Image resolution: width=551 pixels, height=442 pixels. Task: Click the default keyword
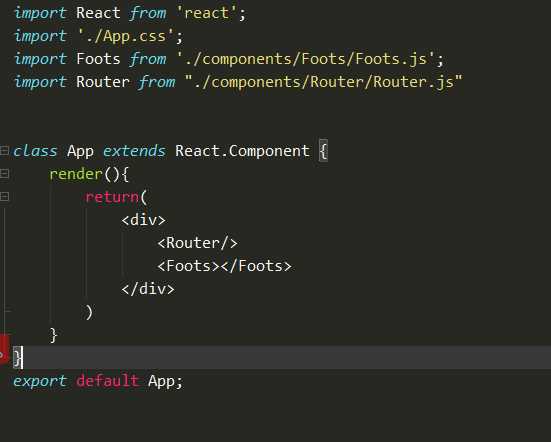click(108, 381)
